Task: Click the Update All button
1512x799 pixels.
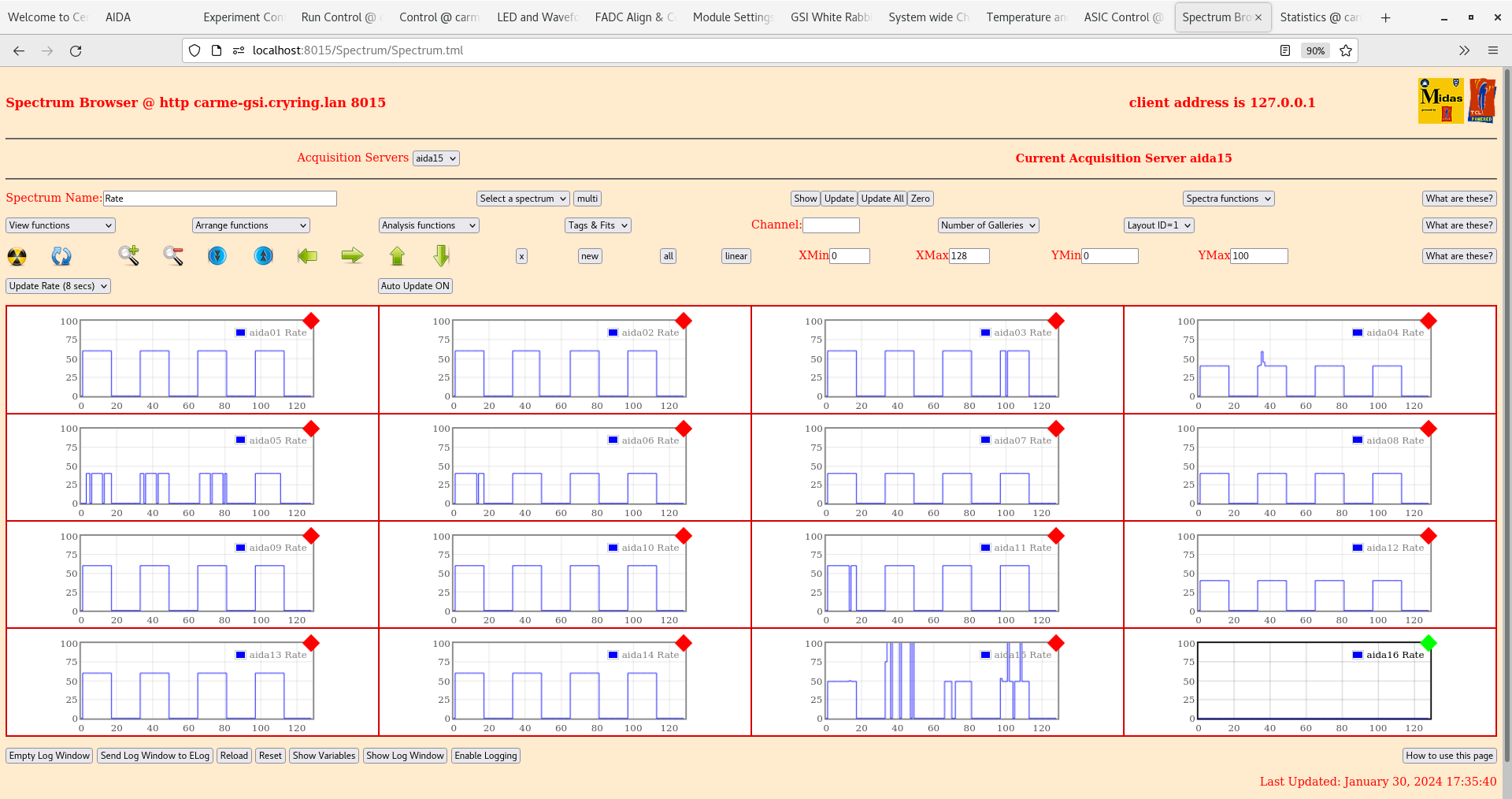Action: coord(882,199)
